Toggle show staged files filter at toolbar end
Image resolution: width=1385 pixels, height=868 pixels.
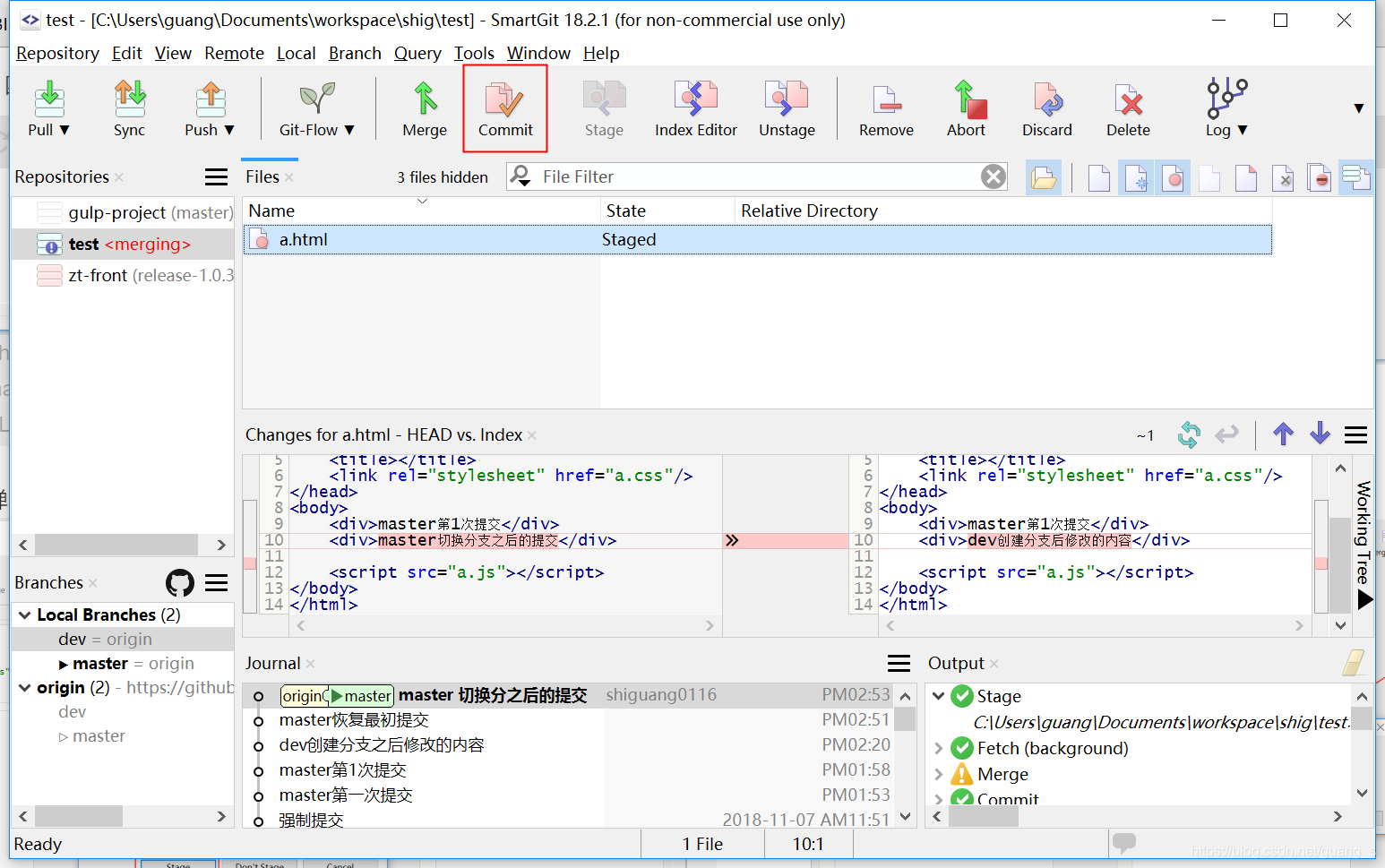1355,177
